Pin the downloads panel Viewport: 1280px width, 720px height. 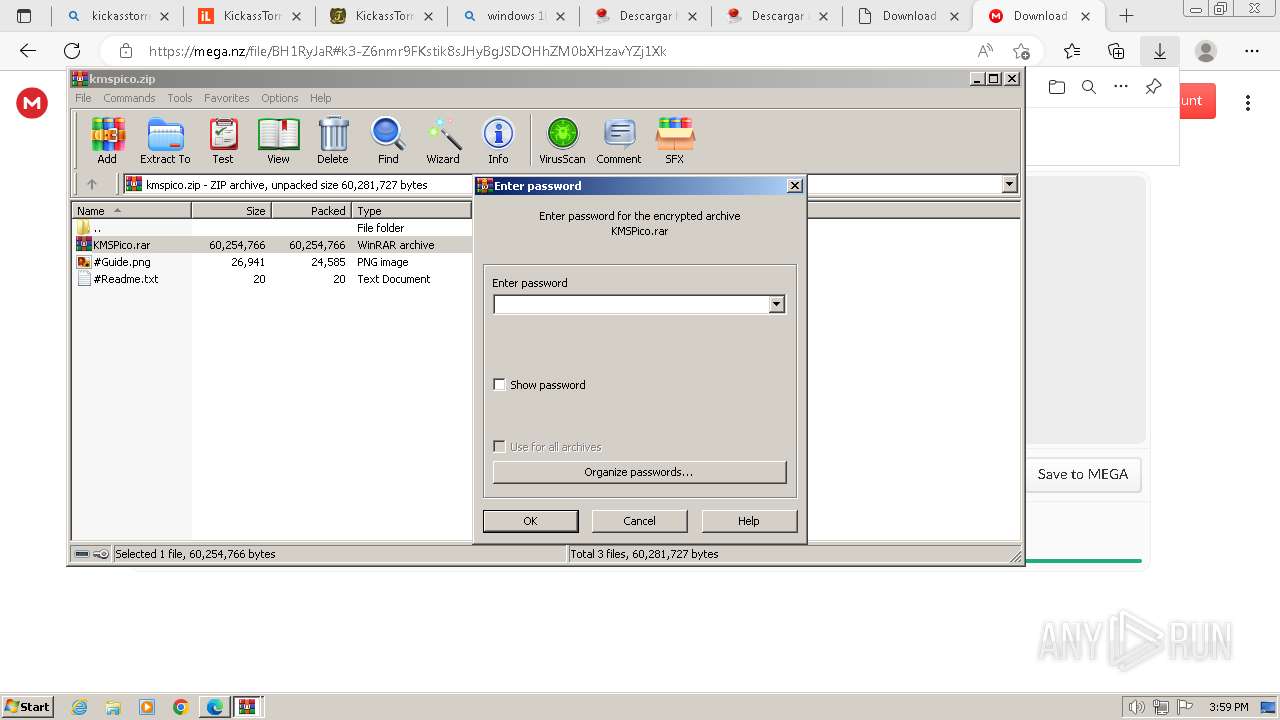1153,87
